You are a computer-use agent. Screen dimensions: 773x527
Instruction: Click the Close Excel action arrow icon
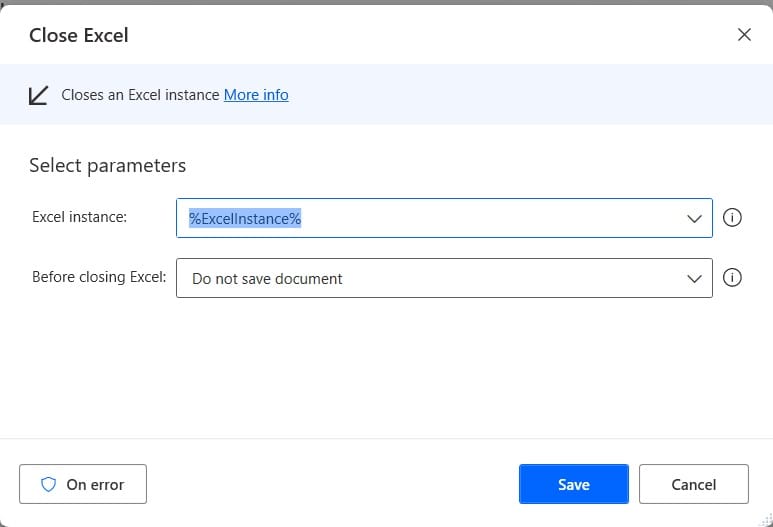click(x=38, y=95)
